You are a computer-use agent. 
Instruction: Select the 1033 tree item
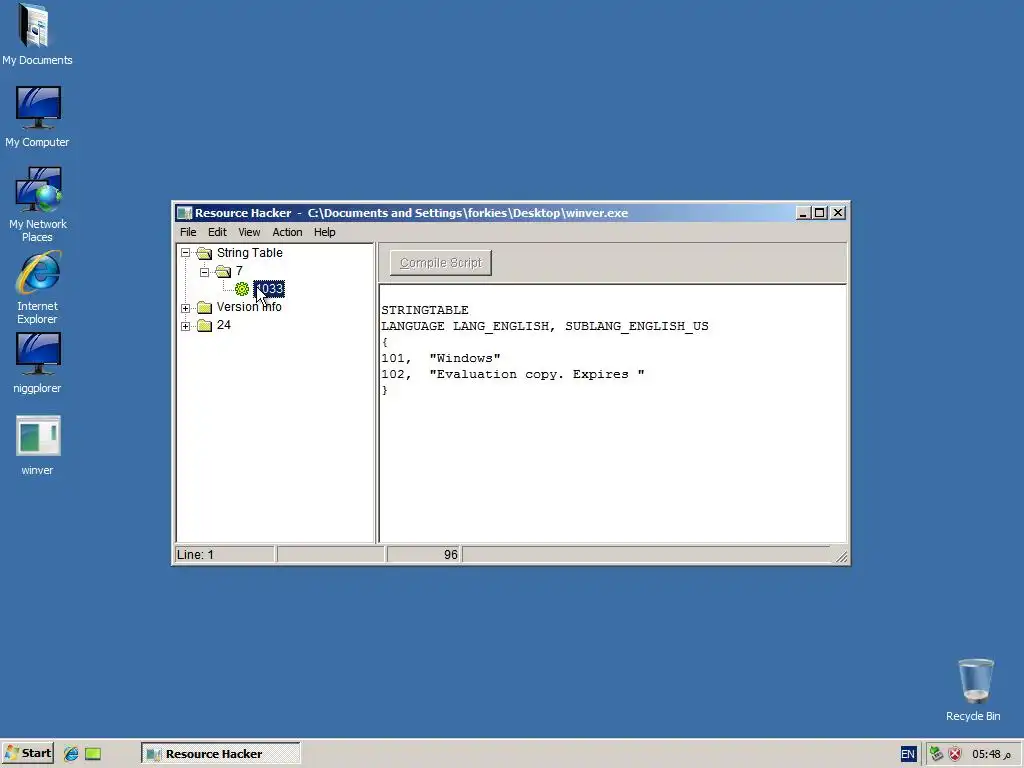tap(269, 289)
